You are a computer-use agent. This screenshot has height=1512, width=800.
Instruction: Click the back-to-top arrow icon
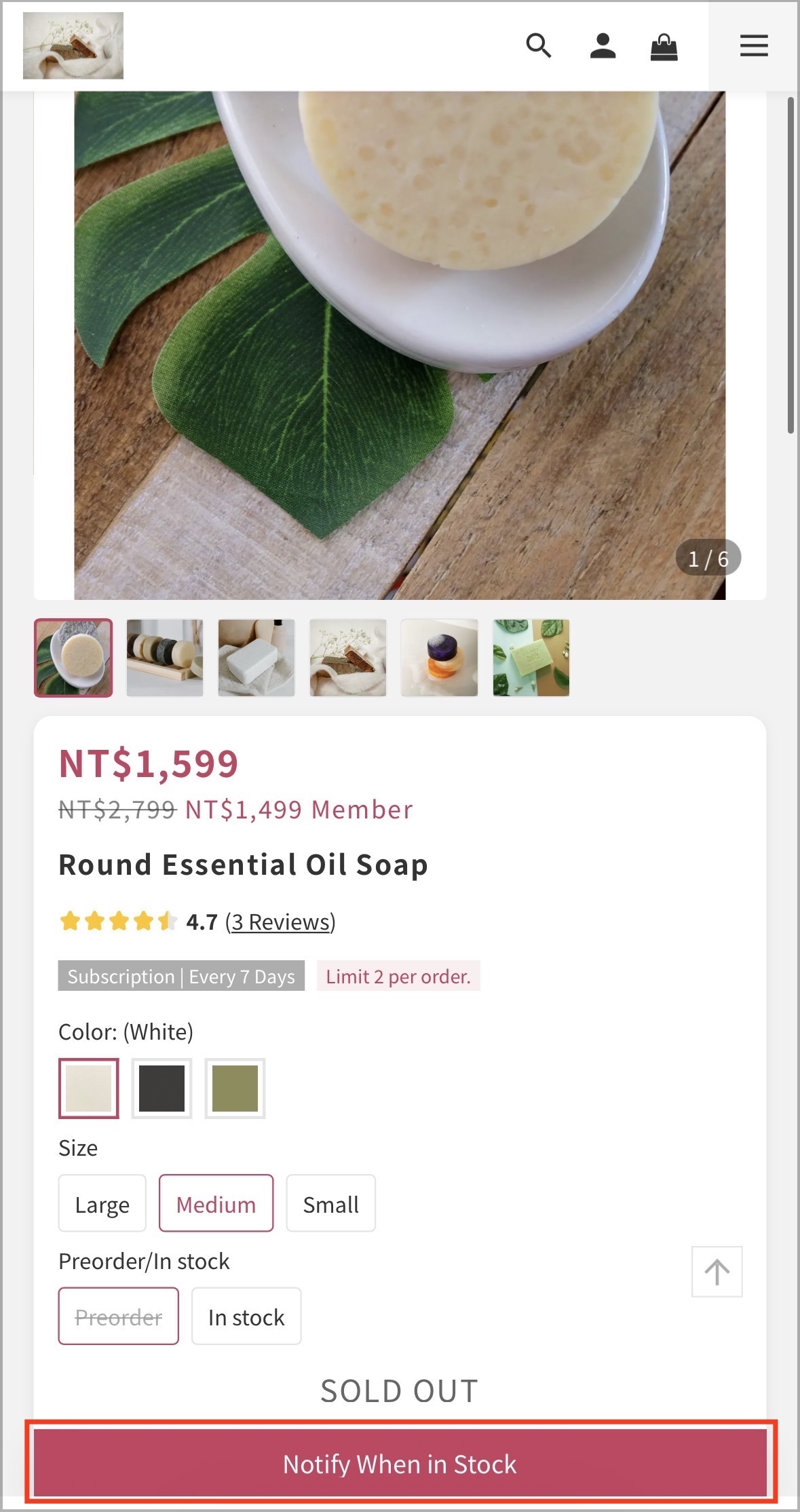point(717,1272)
